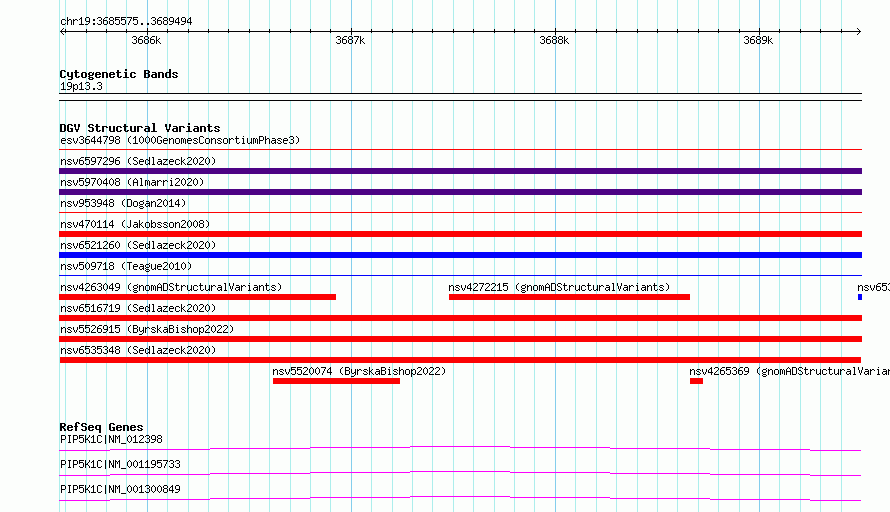
Task: Click the purple bar of nsv5970408
Action: click(x=460, y=192)
